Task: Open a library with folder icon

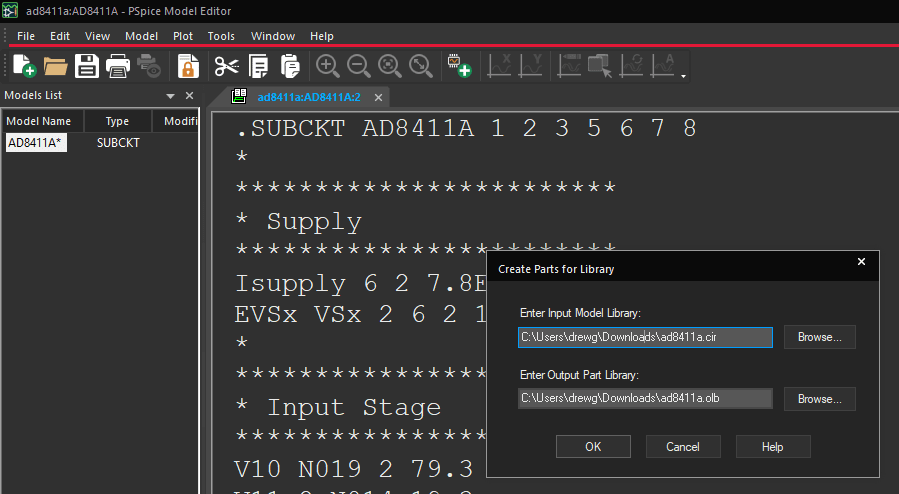Action: 56,66
